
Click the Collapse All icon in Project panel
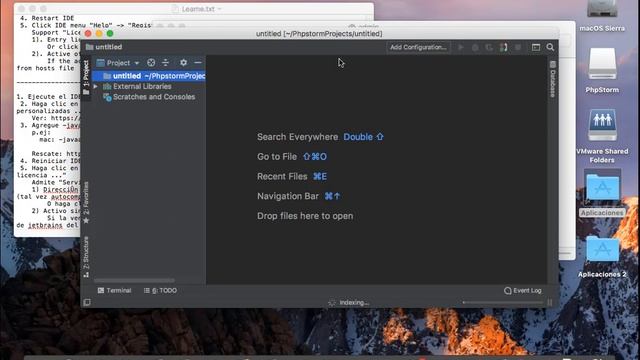[x=166, y=62]
